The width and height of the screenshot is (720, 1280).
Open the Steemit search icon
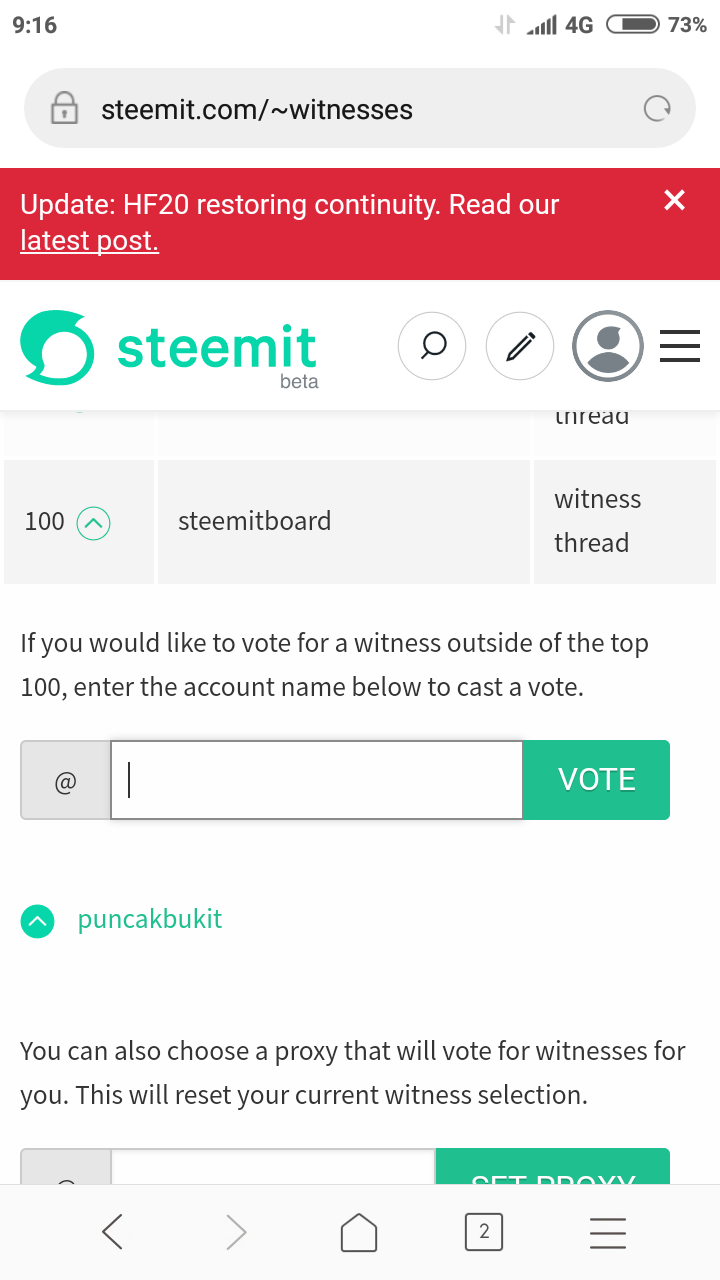pos(432,346)
